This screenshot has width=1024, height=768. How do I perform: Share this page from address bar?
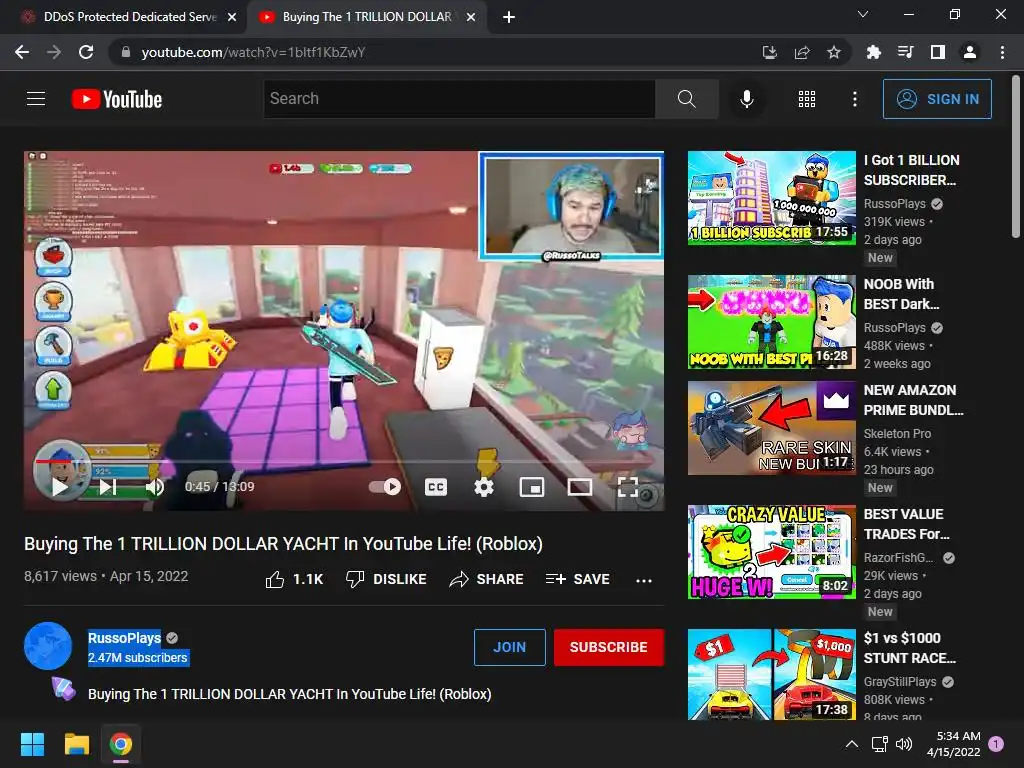(x=802, y=52)
